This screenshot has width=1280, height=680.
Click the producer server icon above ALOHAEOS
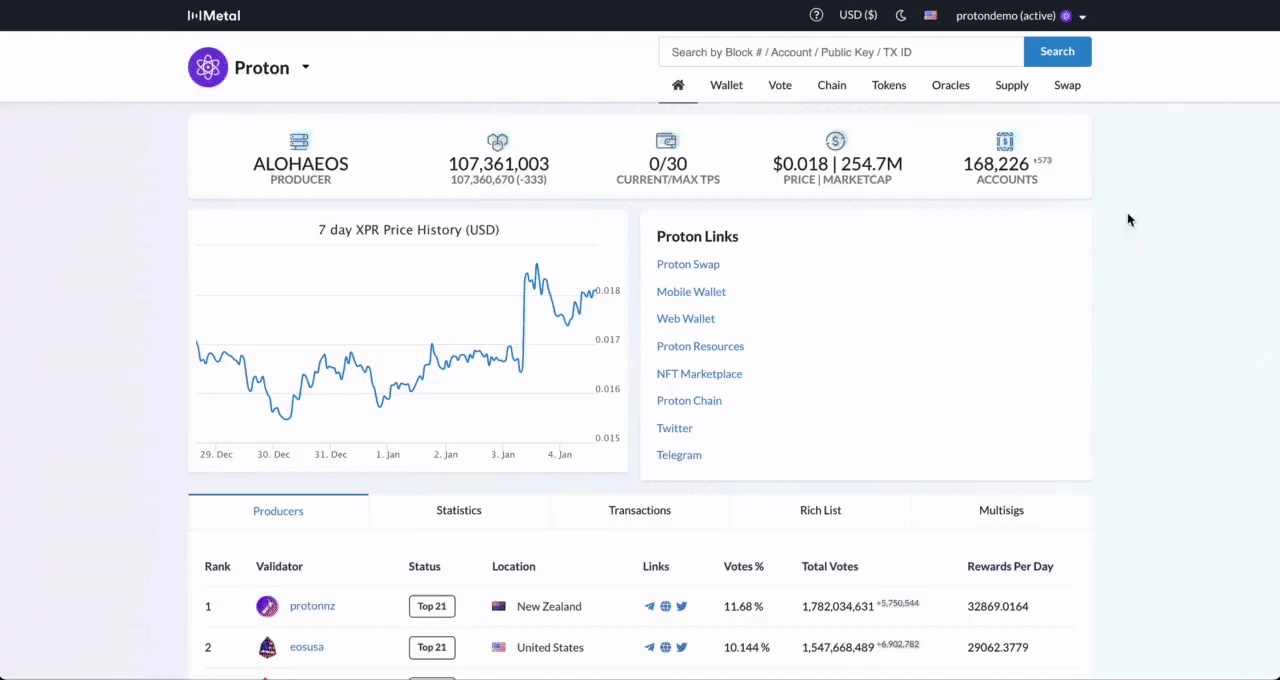[299, 141]
